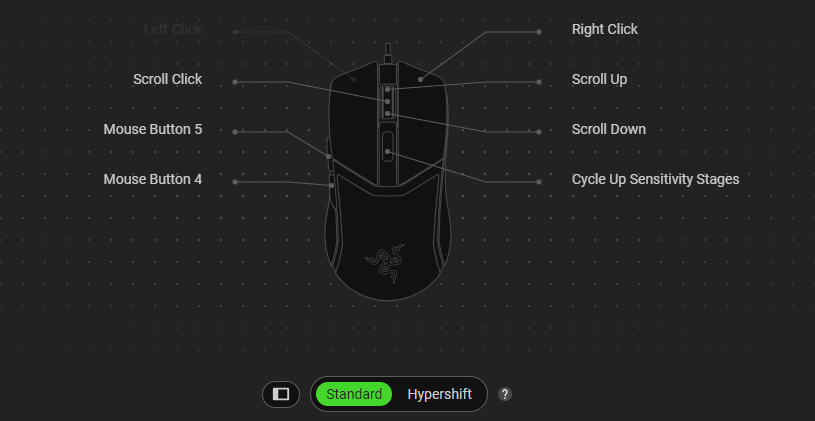Open the Scroll Up assignment
The height and width of the screenshot is (421, 815).
599,80
